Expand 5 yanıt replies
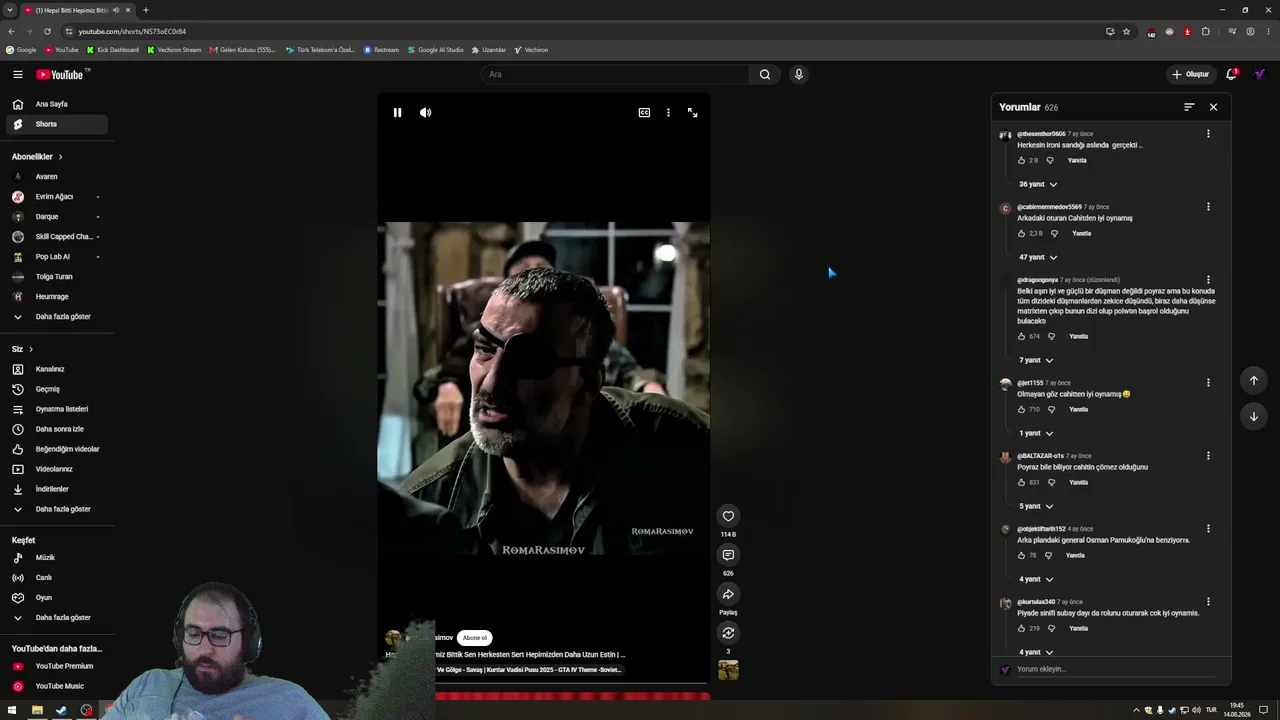The image size is (1280, 720). pos(1036,506)
